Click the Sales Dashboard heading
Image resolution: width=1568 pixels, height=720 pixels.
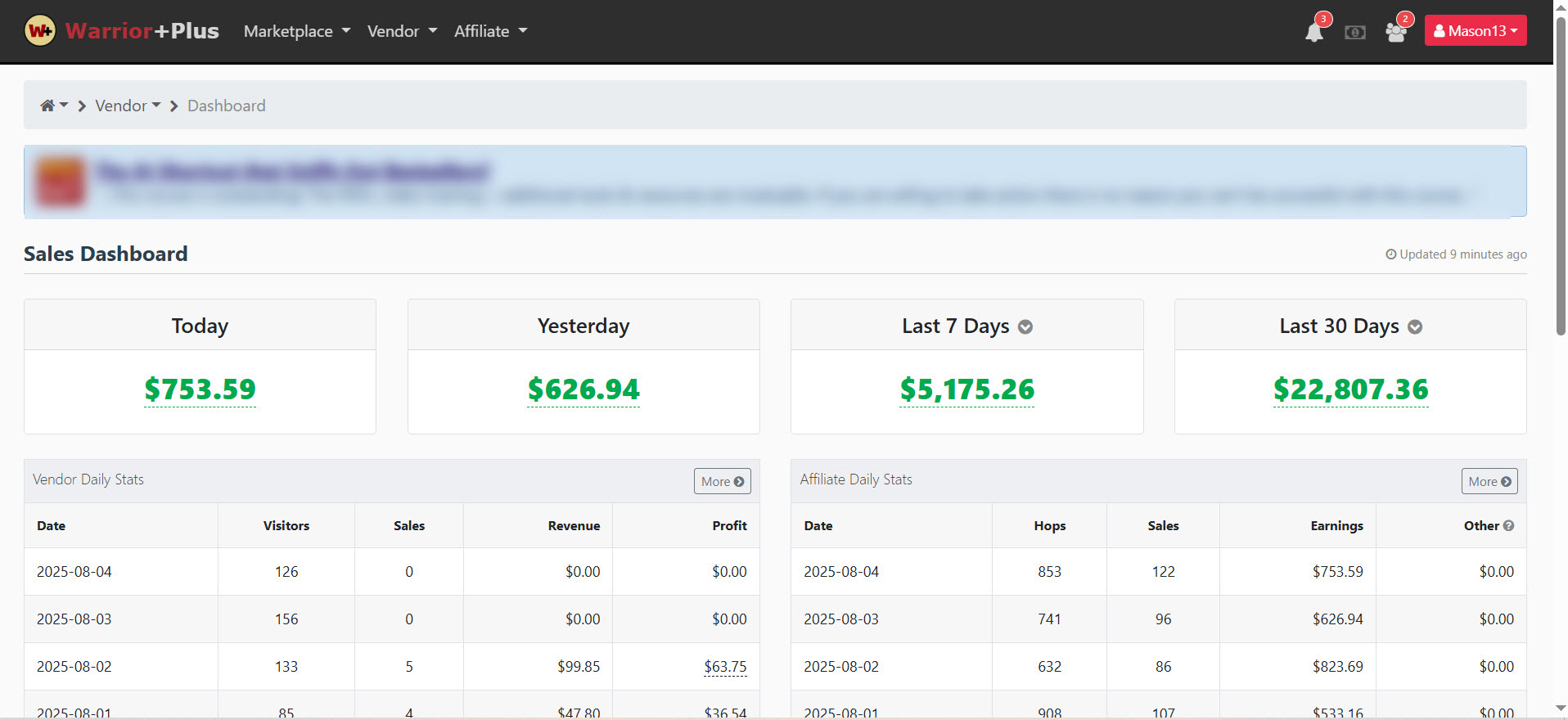click(106, 254)
